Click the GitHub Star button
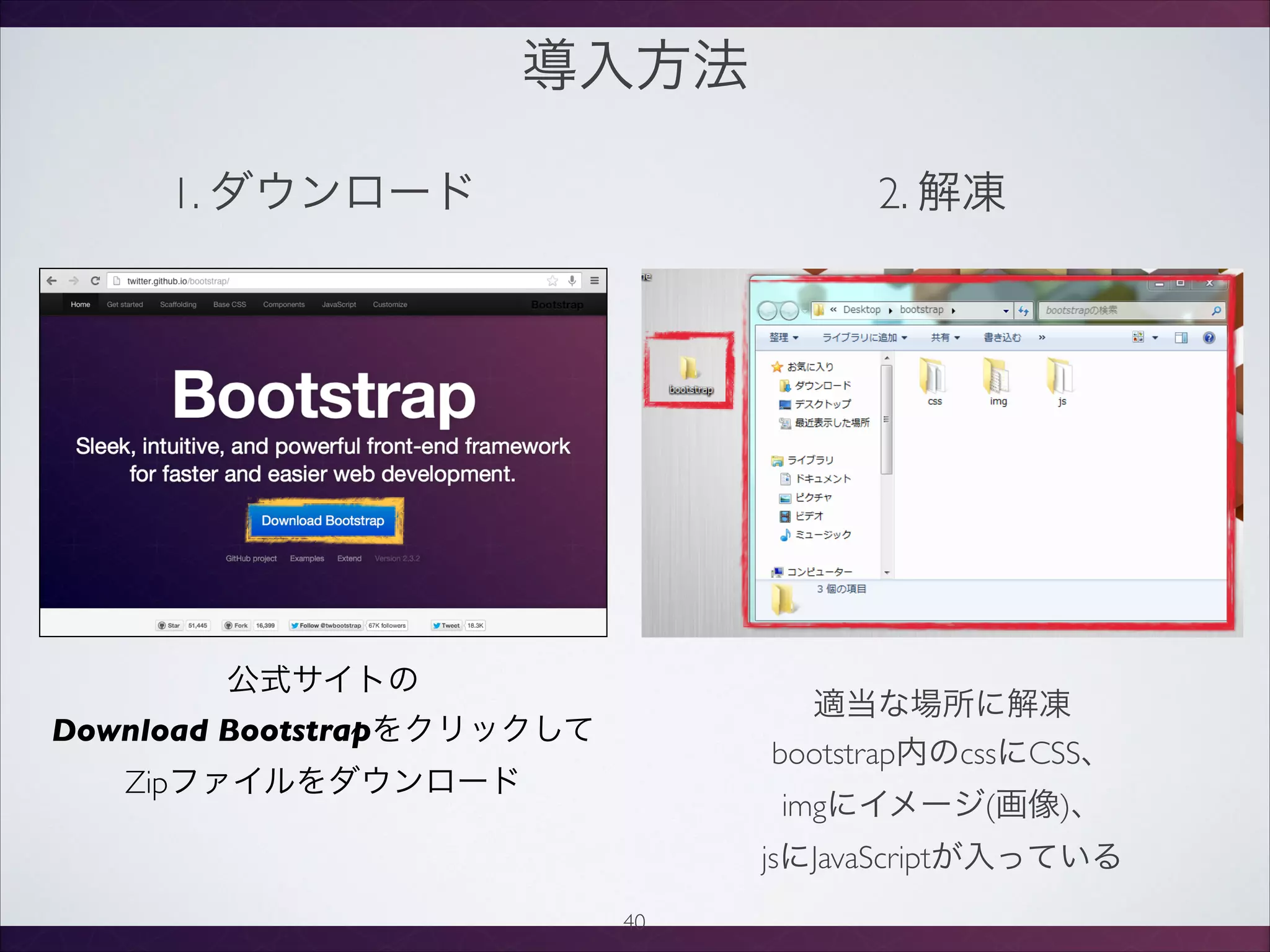This screenshot has height=952, width=1270. coord(169,625)
